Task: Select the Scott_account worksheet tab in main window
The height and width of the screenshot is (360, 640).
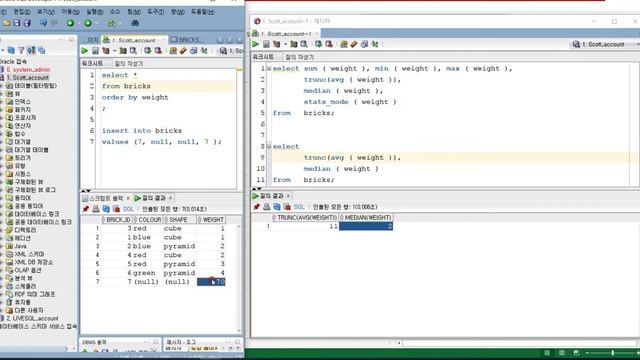Action: [134, 40]
